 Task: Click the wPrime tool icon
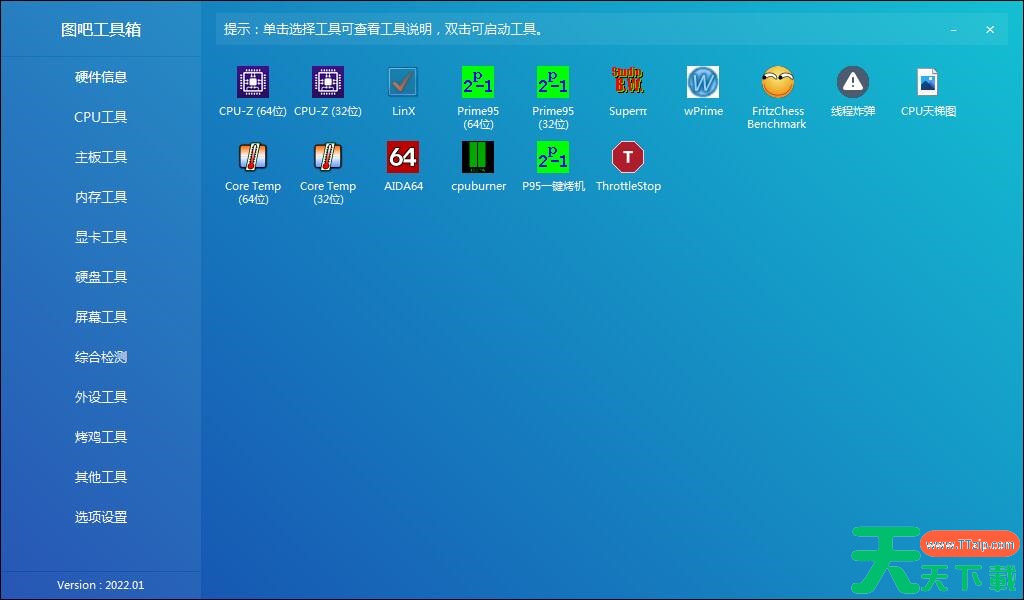pos(703,82)
